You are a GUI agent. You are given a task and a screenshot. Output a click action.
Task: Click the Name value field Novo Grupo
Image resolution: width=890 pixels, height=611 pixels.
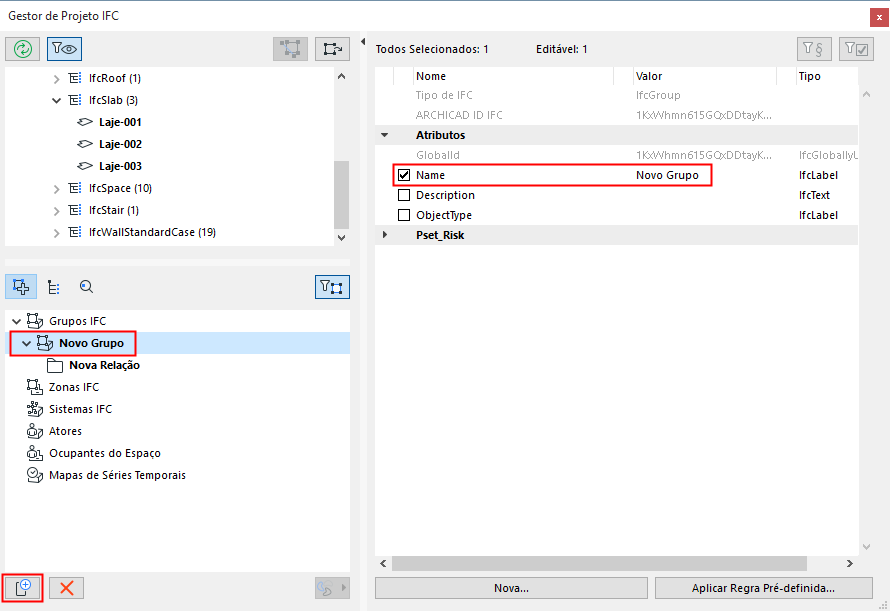point(668,175)
